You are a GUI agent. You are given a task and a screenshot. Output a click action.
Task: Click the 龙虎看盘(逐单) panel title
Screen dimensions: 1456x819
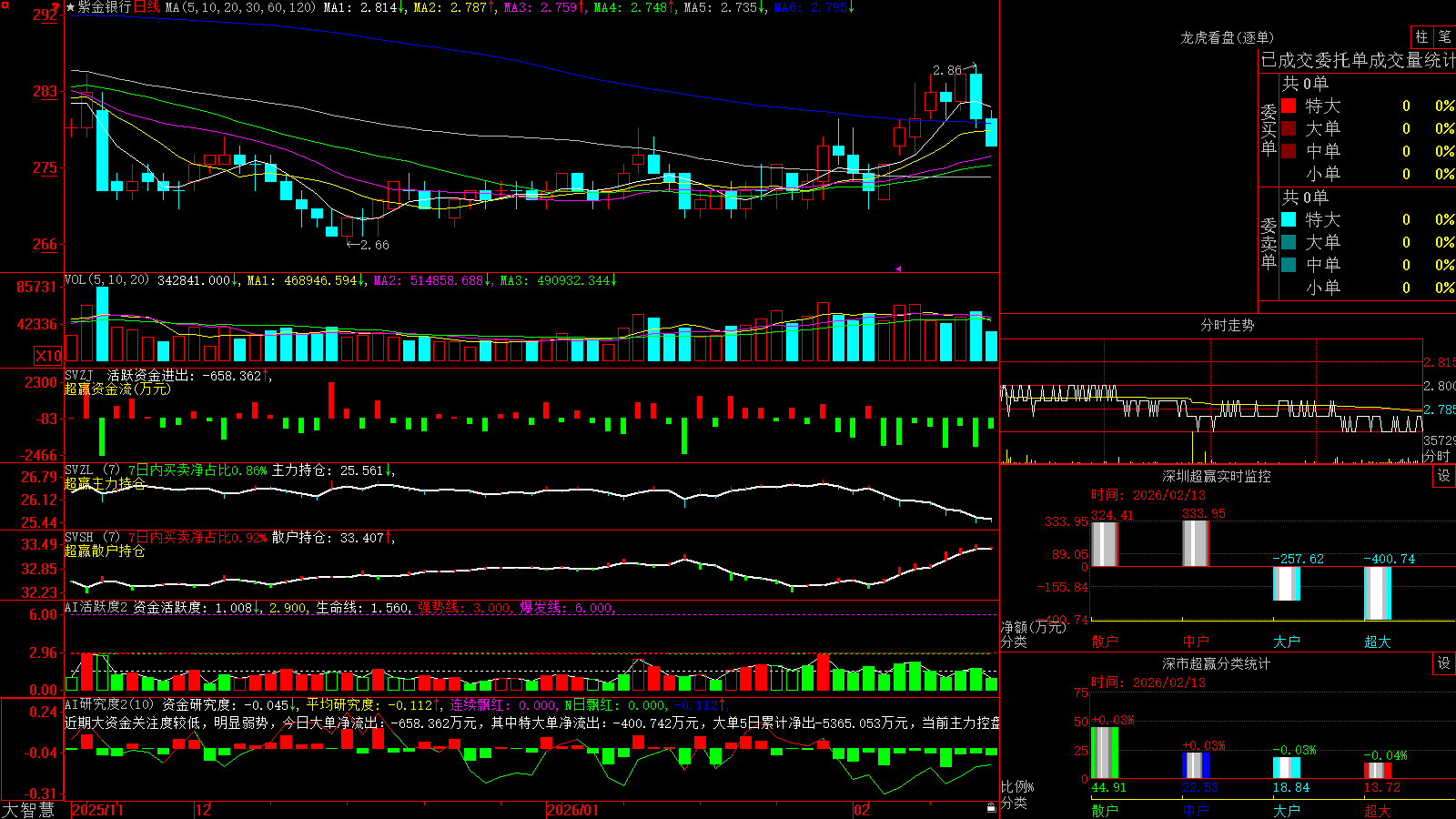[x=1227, y=37]
